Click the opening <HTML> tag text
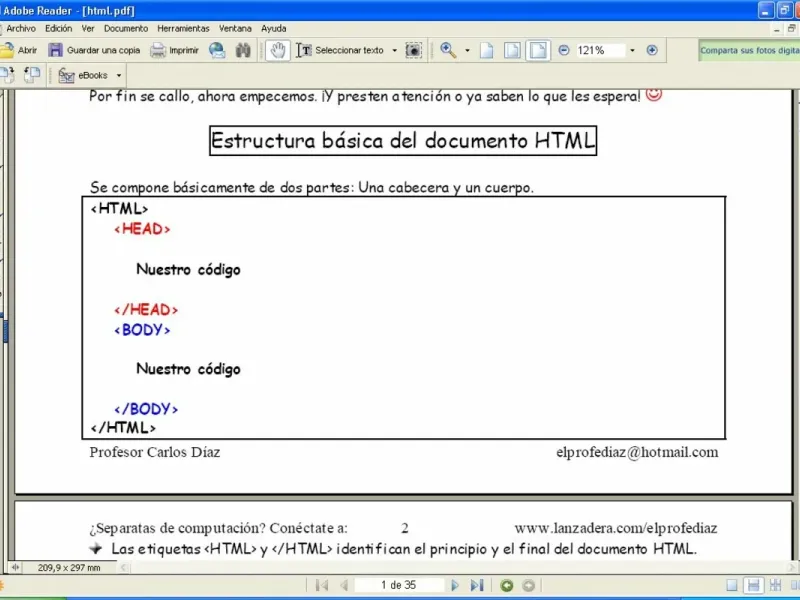800x600 pixels. click(x=119, y=208)
